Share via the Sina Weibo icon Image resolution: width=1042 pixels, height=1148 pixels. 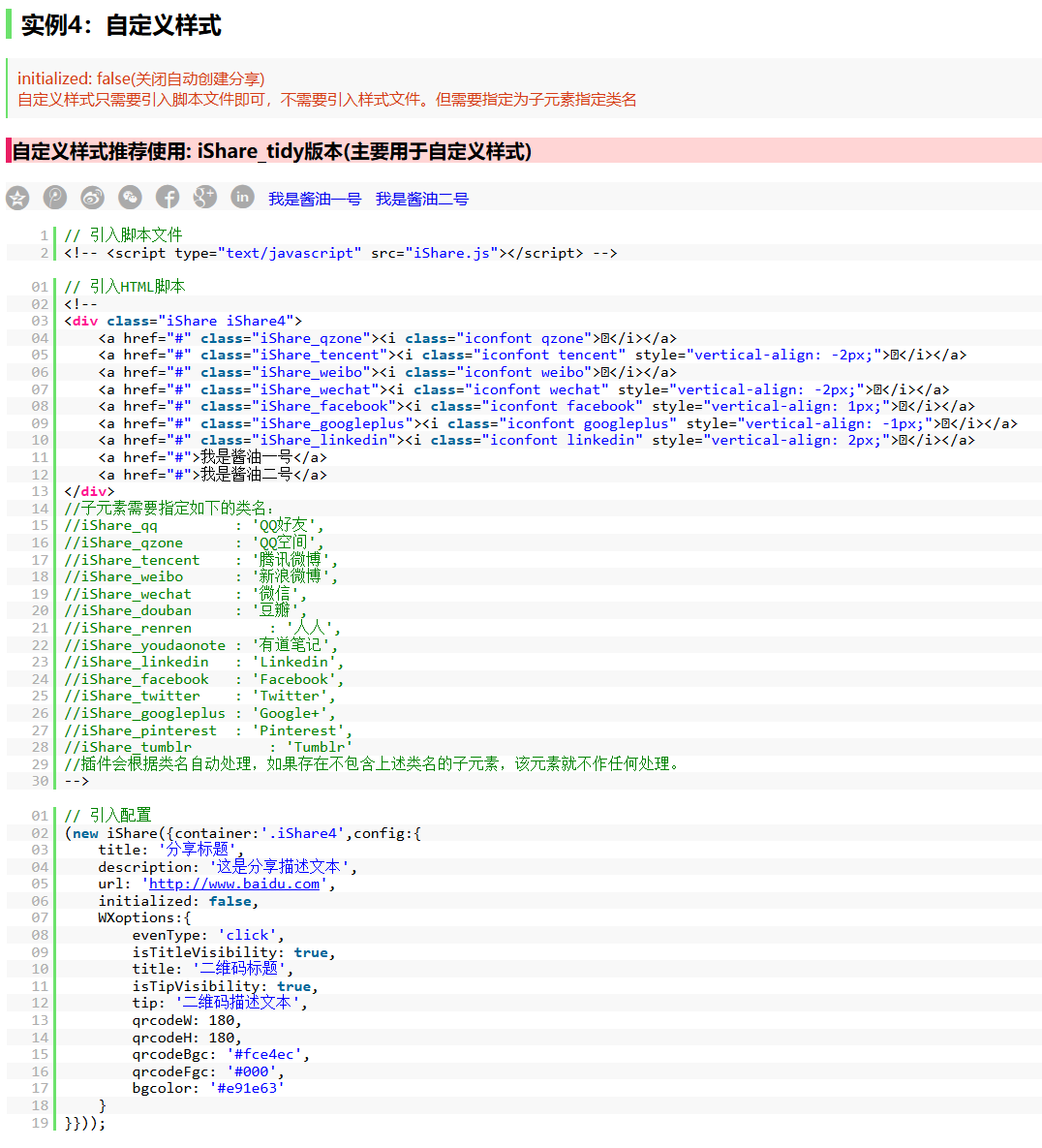[x=92, y=197]
